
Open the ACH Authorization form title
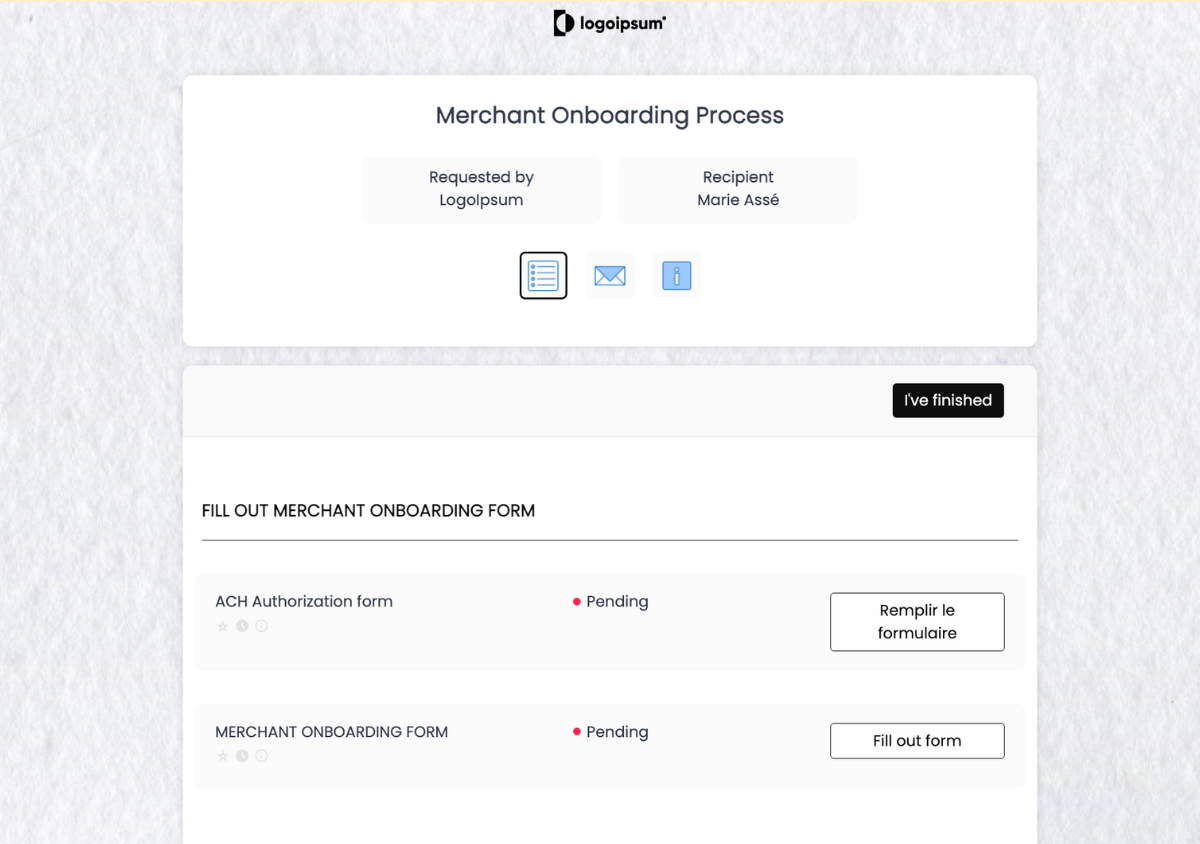click(304, 602)
